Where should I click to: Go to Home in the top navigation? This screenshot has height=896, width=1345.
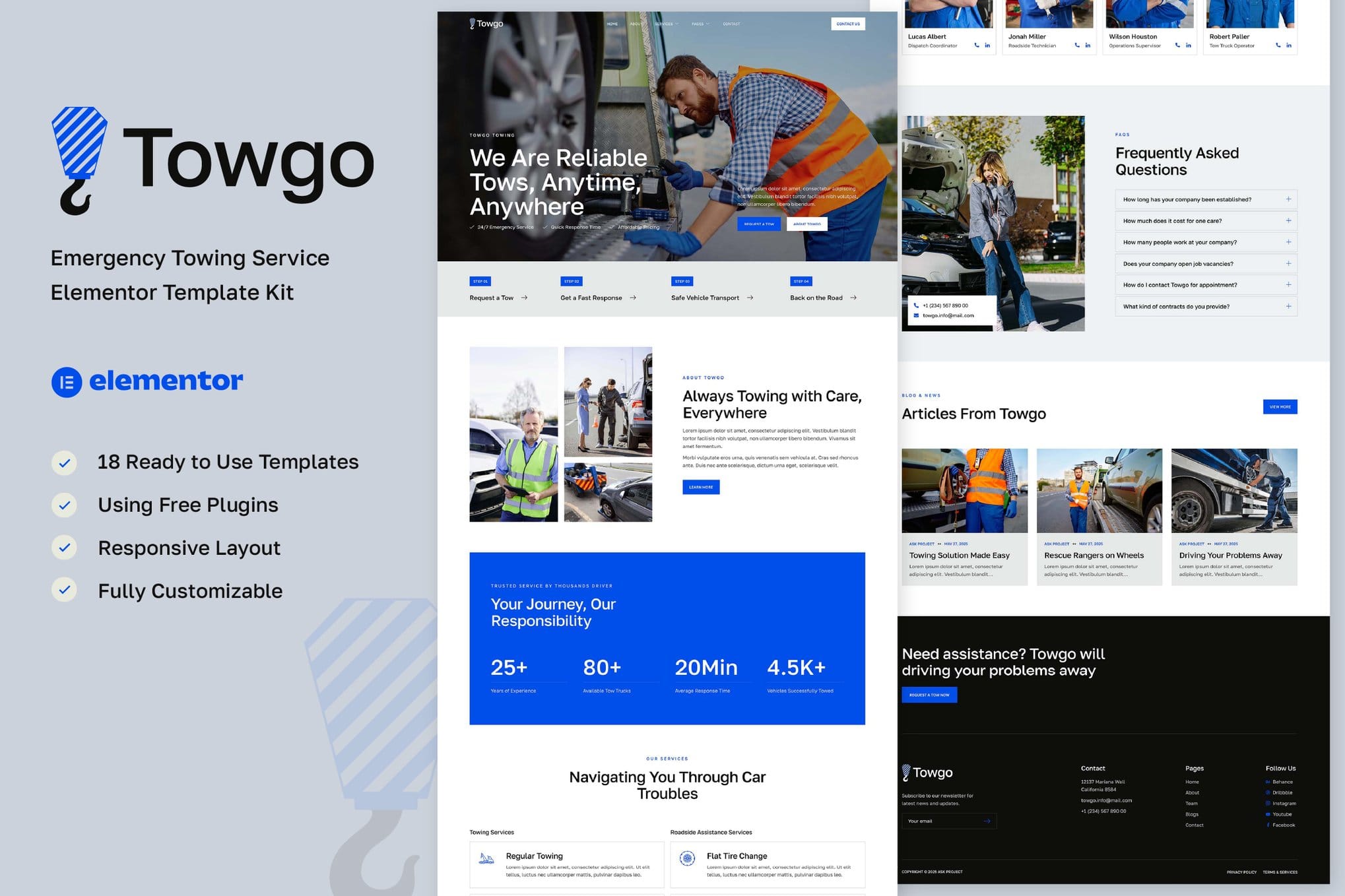pos(612,24)
